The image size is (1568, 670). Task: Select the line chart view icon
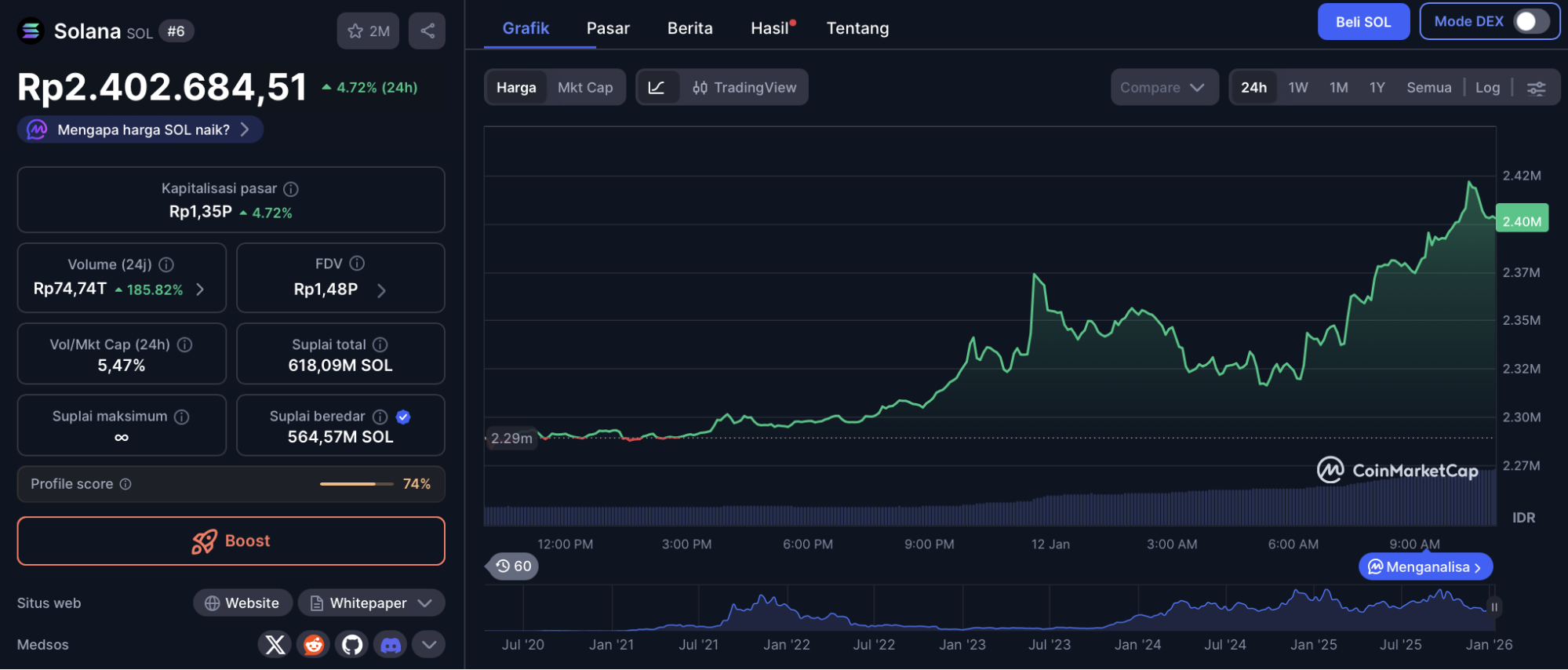click(657, 87)
